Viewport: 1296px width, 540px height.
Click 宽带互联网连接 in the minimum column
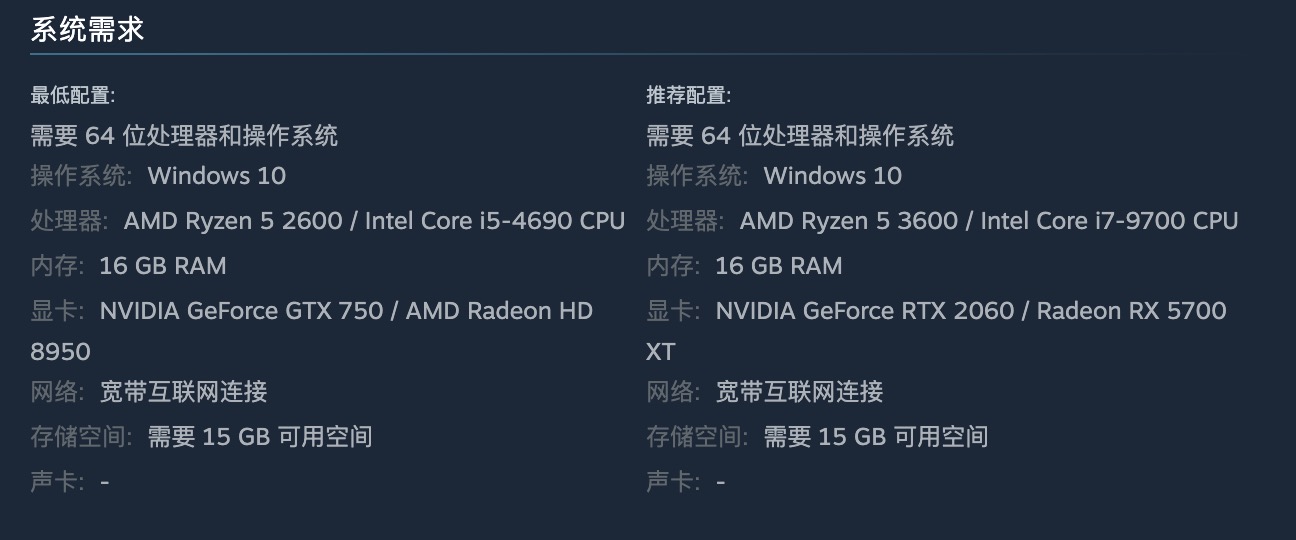pos(184,391)
